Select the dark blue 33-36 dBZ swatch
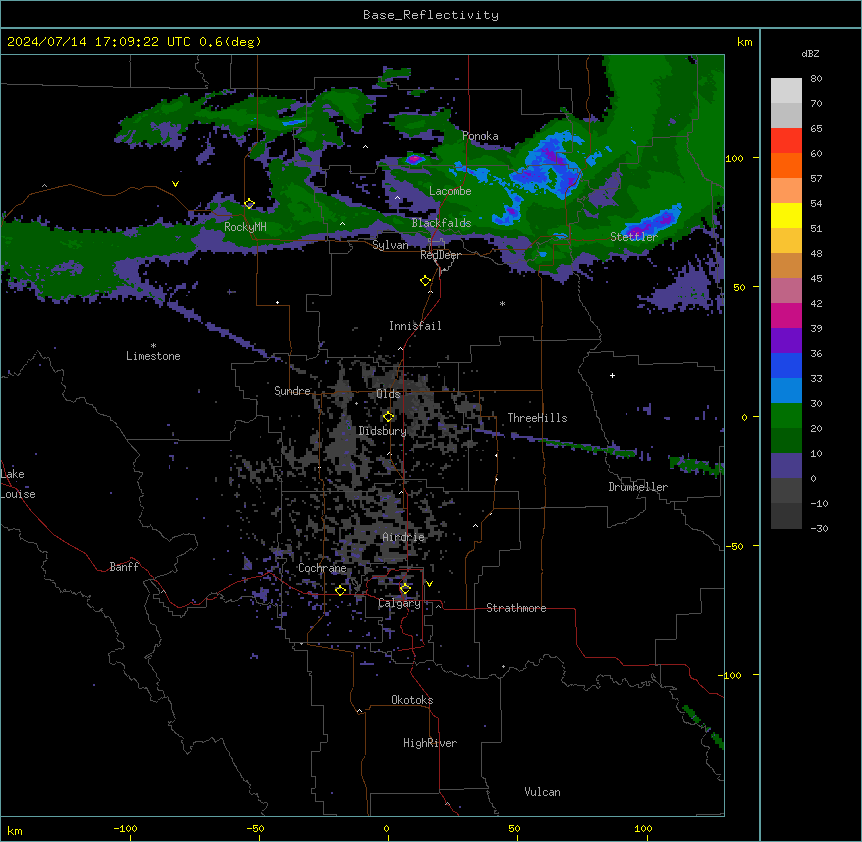862x842 pixels. 786,365
